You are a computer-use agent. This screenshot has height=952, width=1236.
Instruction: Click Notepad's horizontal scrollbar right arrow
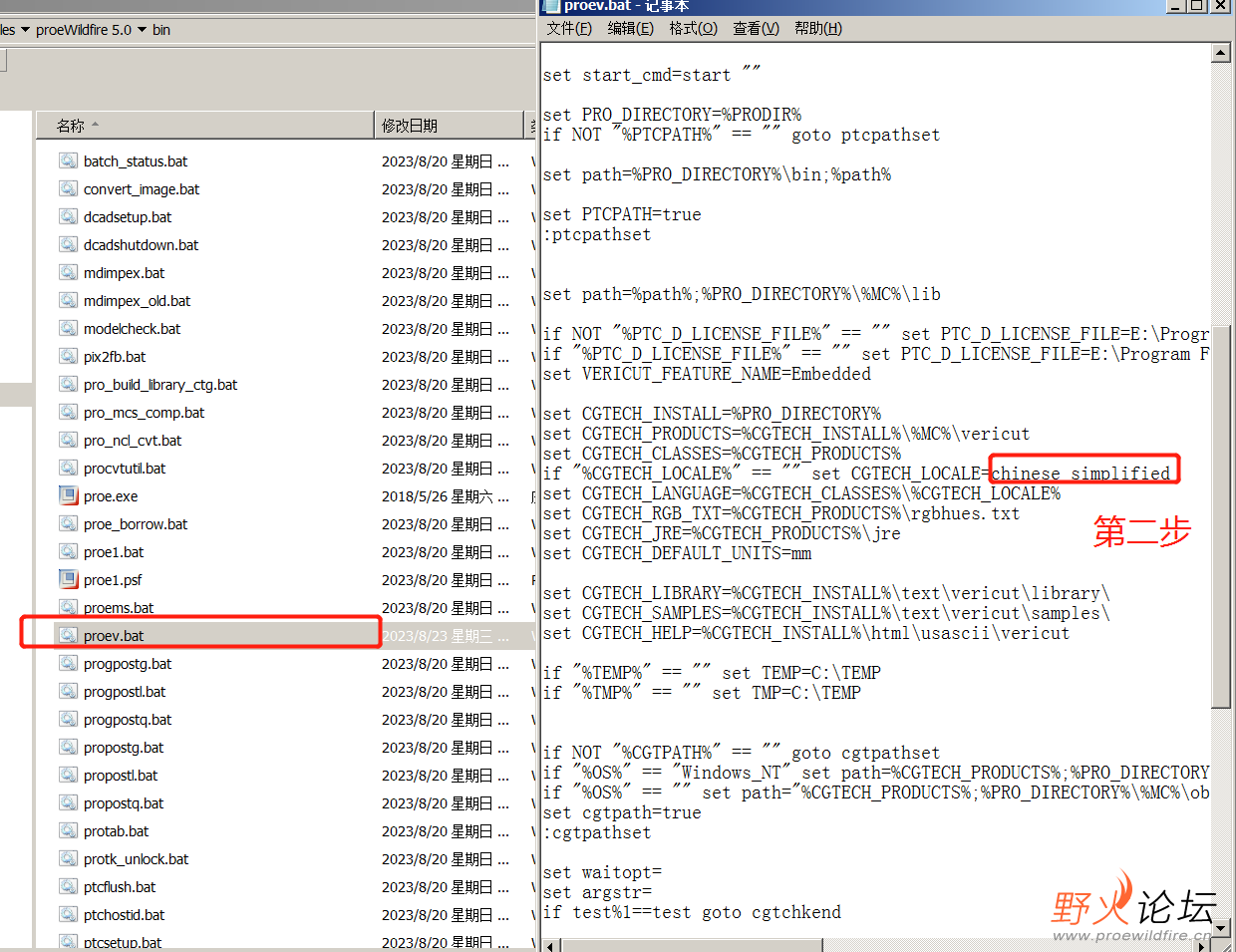[x=1202, y=945]
